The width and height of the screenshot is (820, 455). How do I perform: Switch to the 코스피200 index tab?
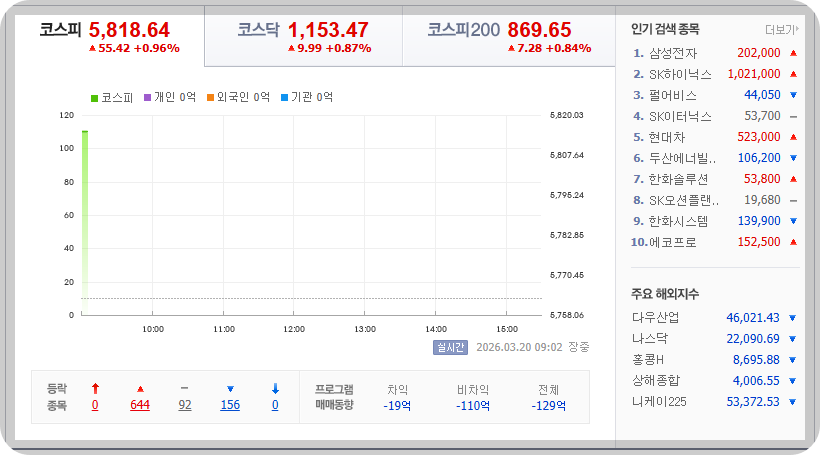click(x=509, y=38)
